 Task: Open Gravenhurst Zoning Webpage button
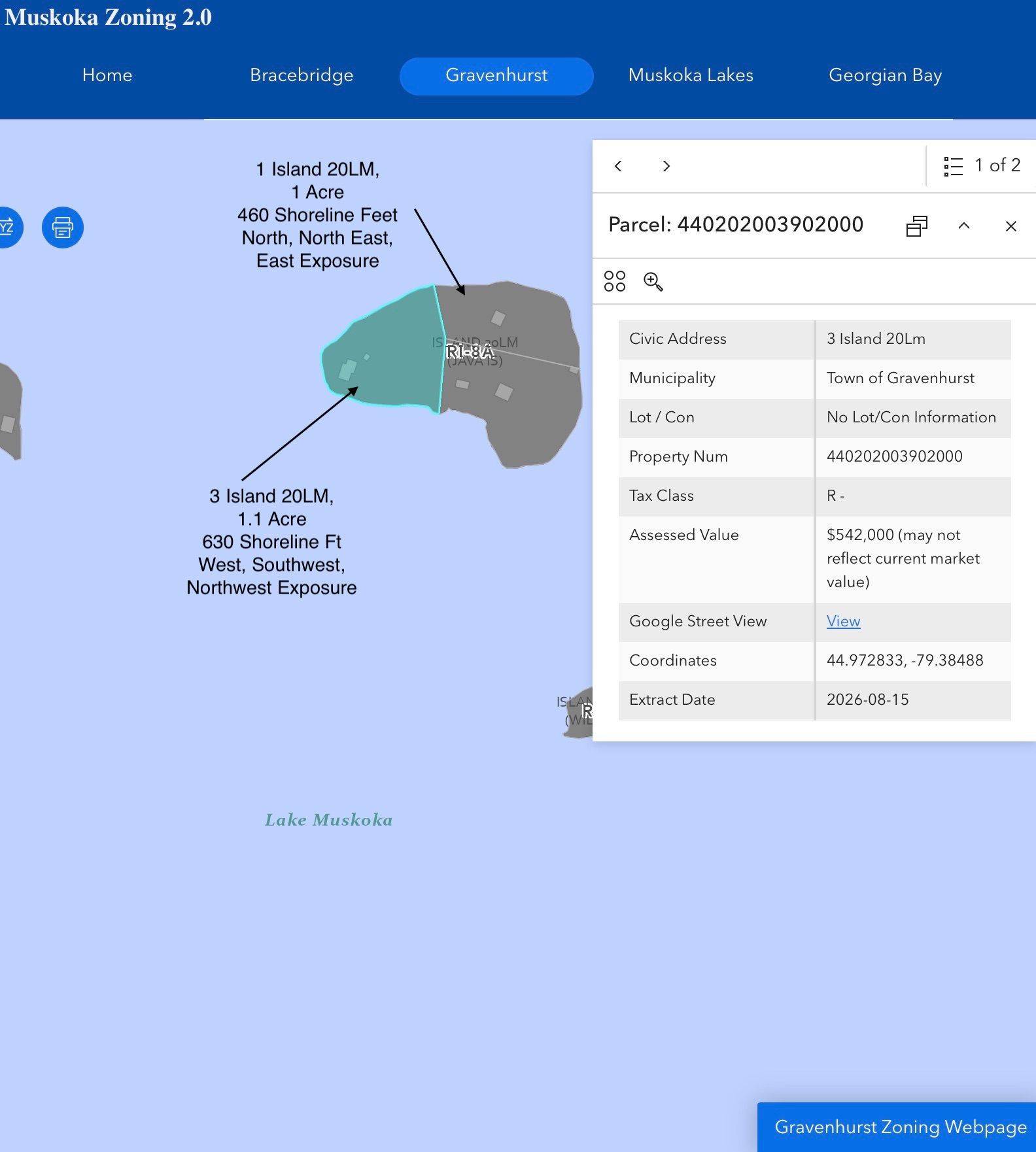coord(900,1127)
